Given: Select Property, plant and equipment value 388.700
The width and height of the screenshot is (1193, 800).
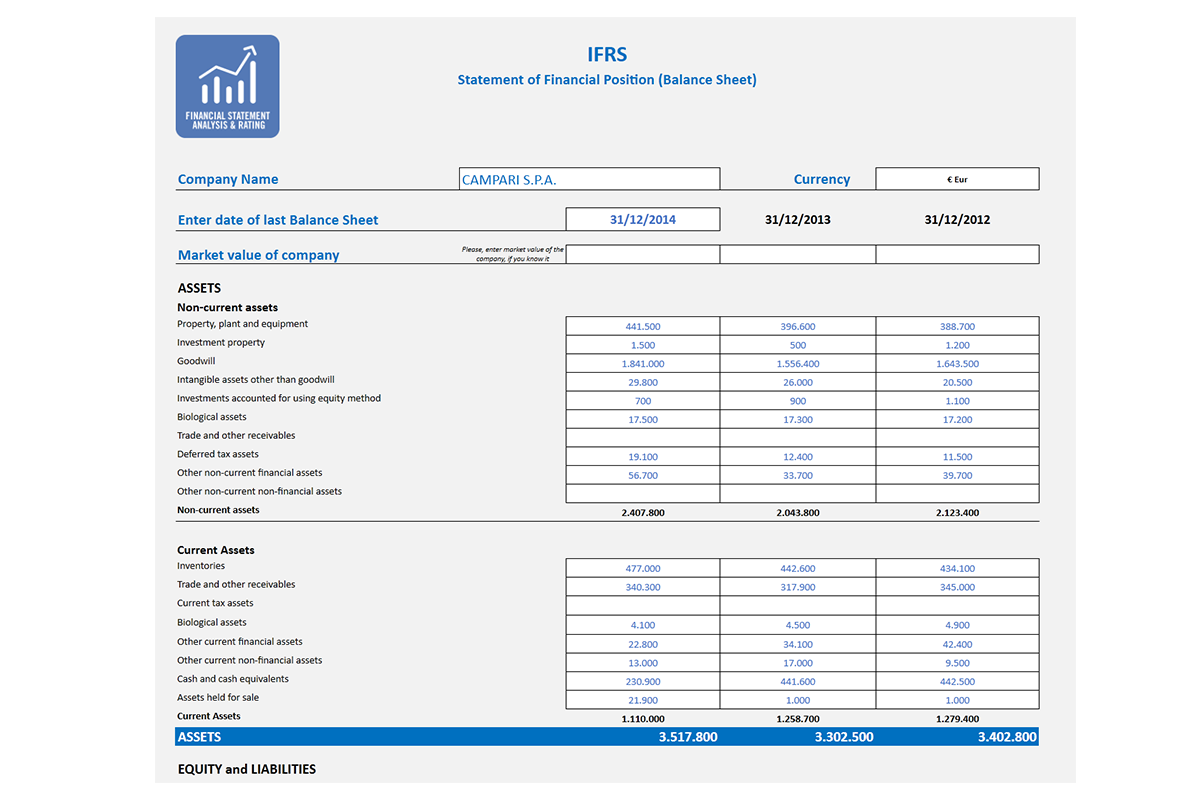Looking at the screenshot, I should pos(957,327).
